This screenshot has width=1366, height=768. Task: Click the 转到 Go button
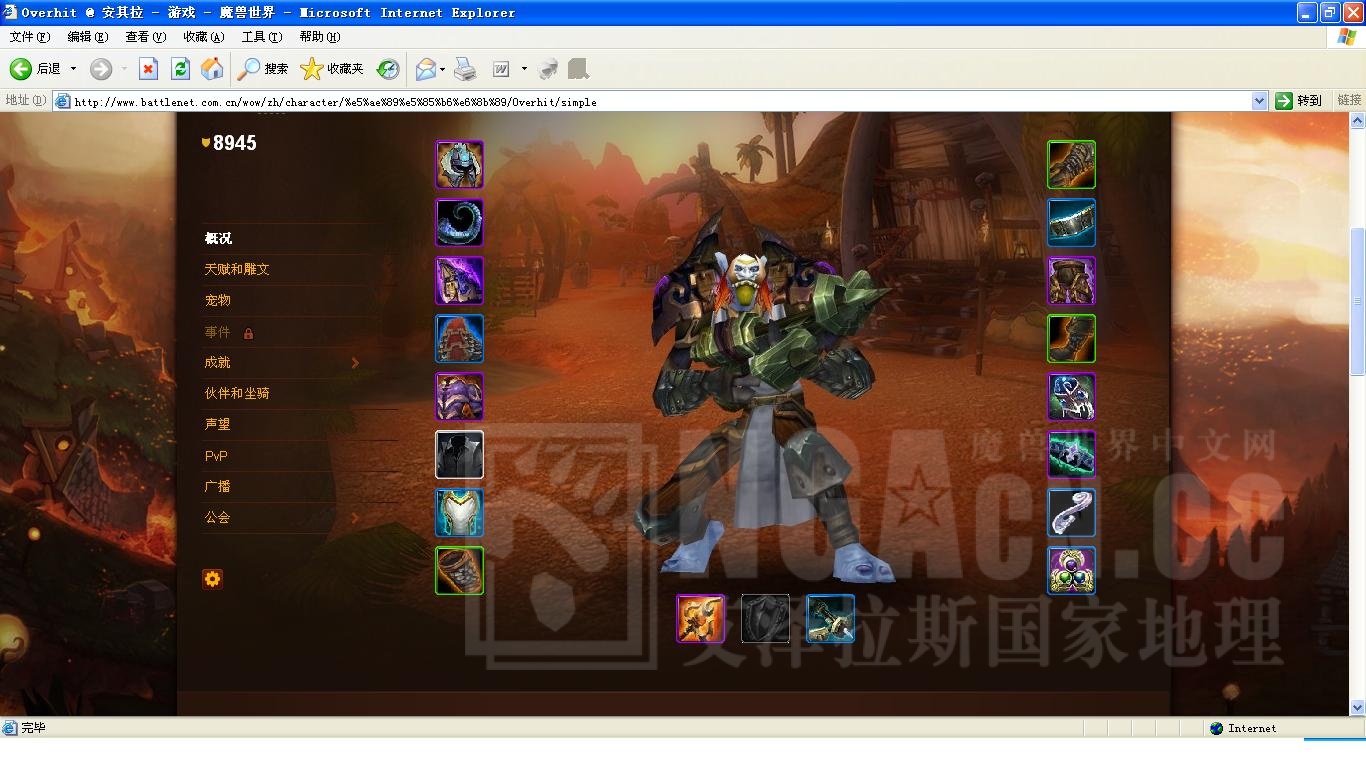(1300, 100)
